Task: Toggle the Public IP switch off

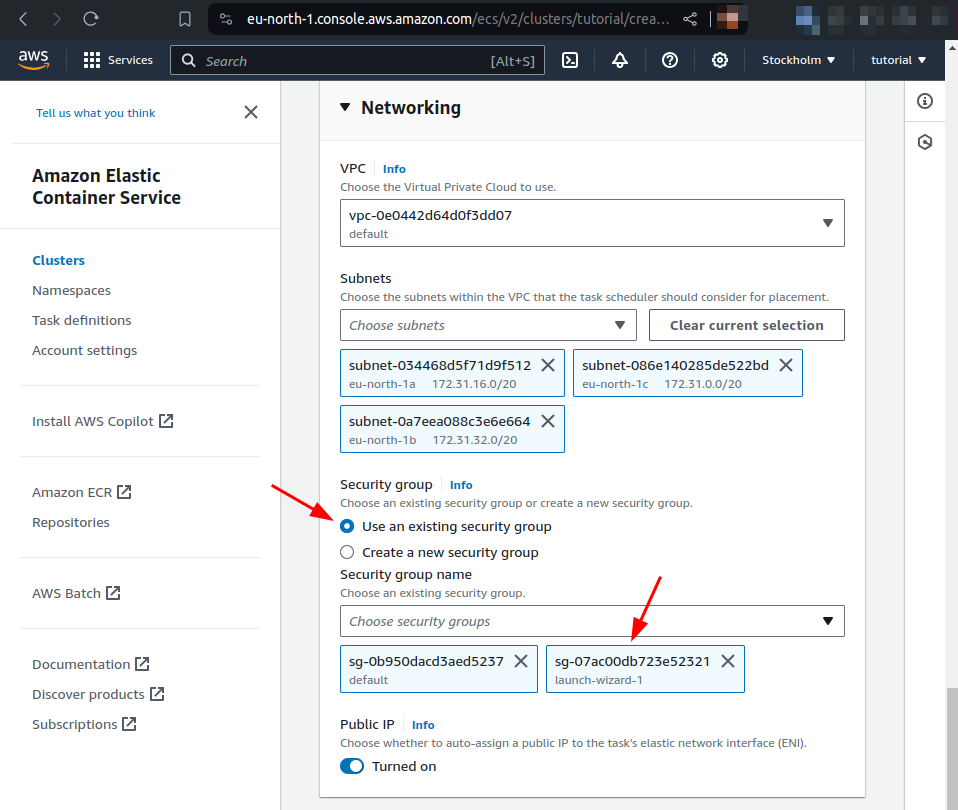Action: (x=352, y=766)
